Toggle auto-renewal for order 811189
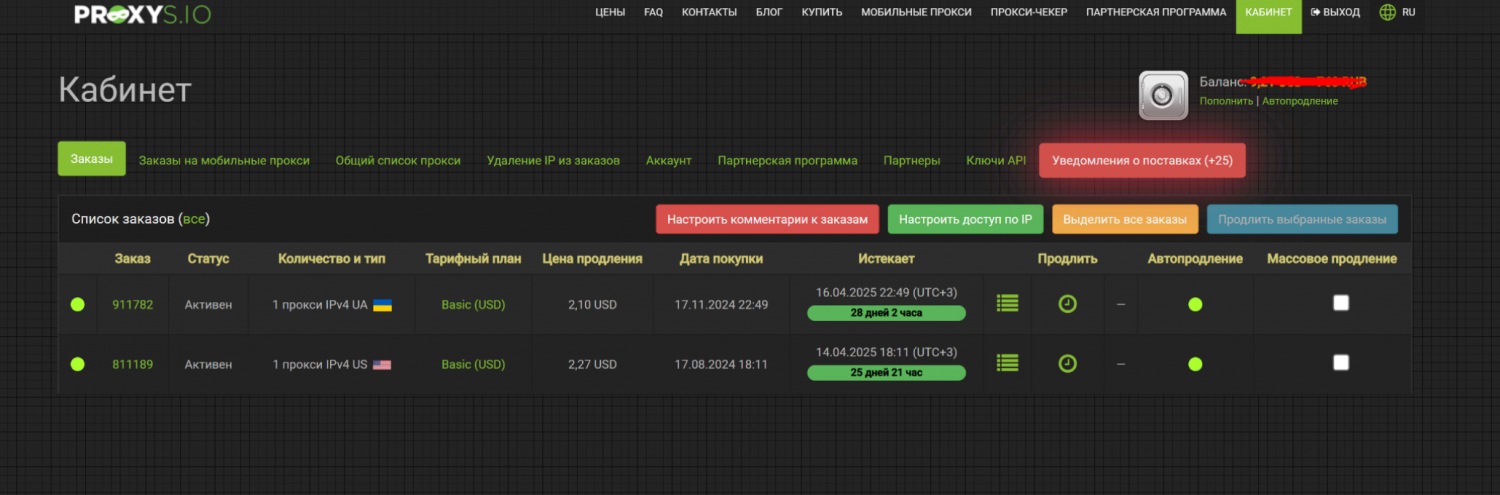 point(1195,365)
